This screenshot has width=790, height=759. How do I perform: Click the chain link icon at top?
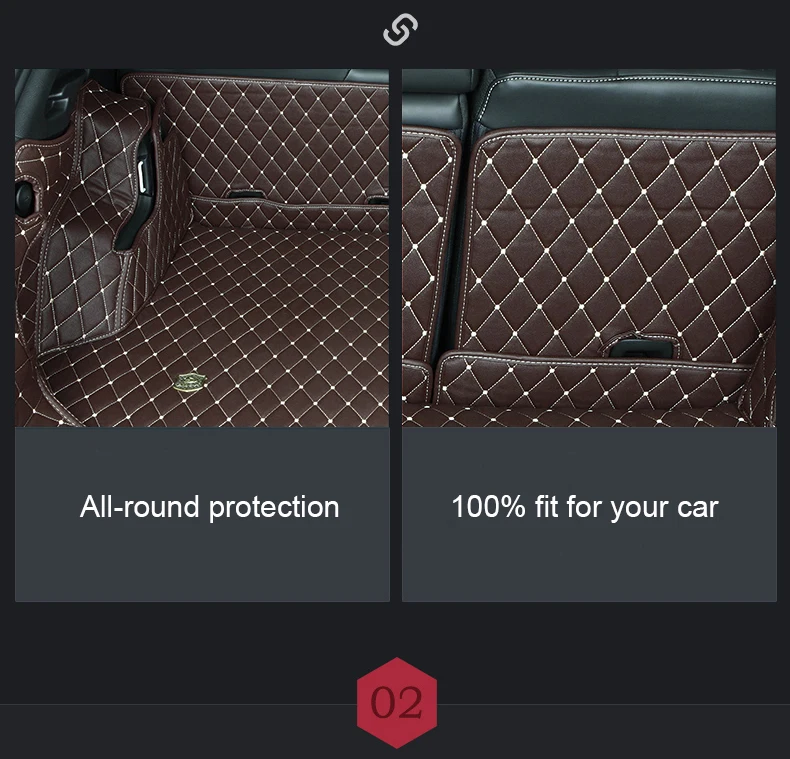tap(400, 29)
